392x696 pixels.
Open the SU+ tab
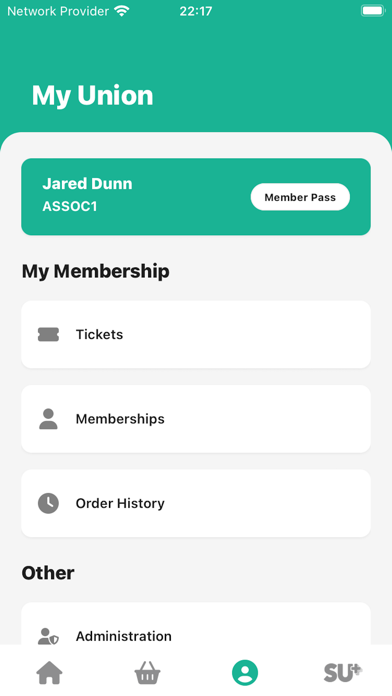tap(343, 673)
